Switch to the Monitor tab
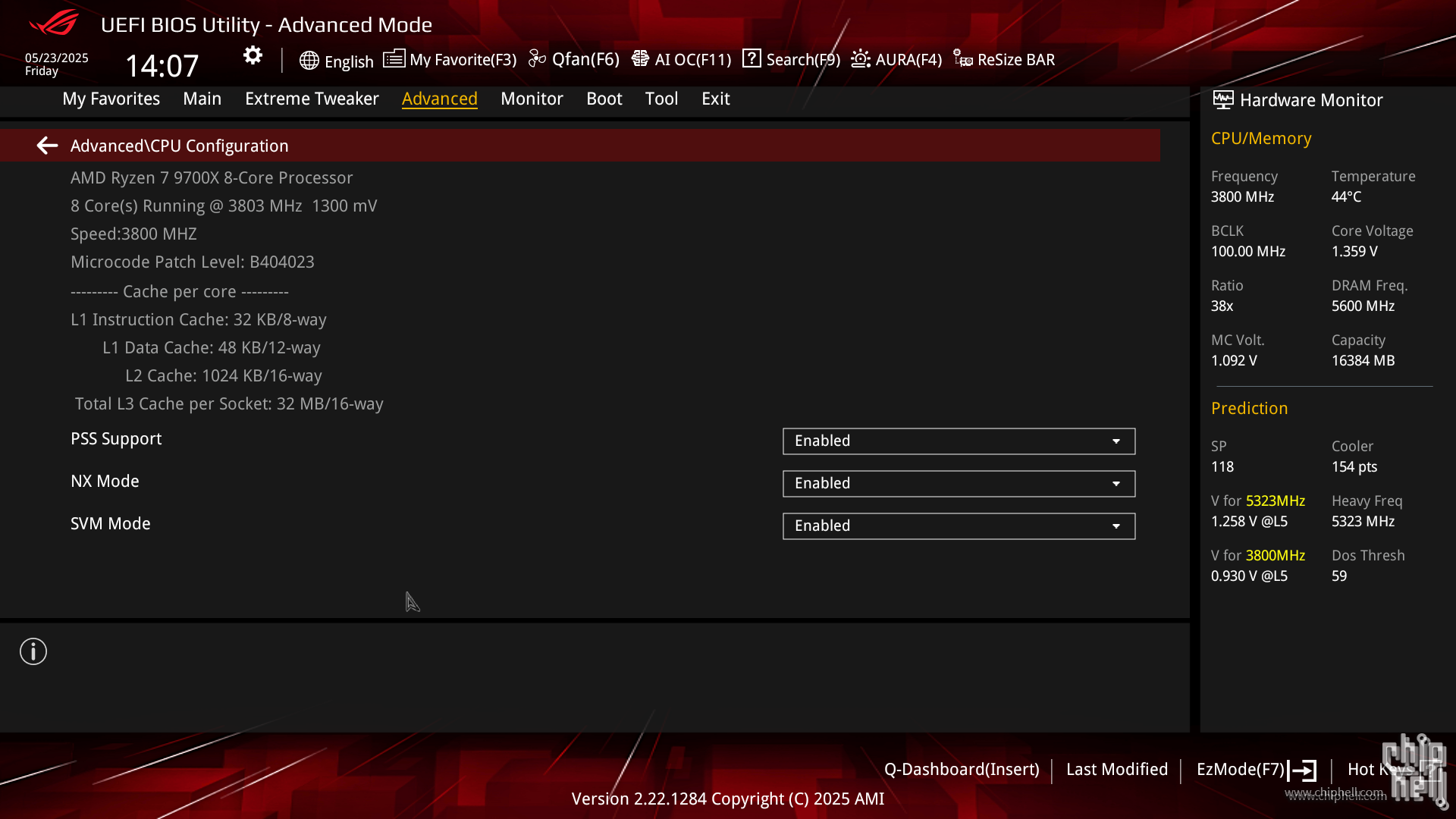Screen dimensions: 1456x819 (532, 99)
